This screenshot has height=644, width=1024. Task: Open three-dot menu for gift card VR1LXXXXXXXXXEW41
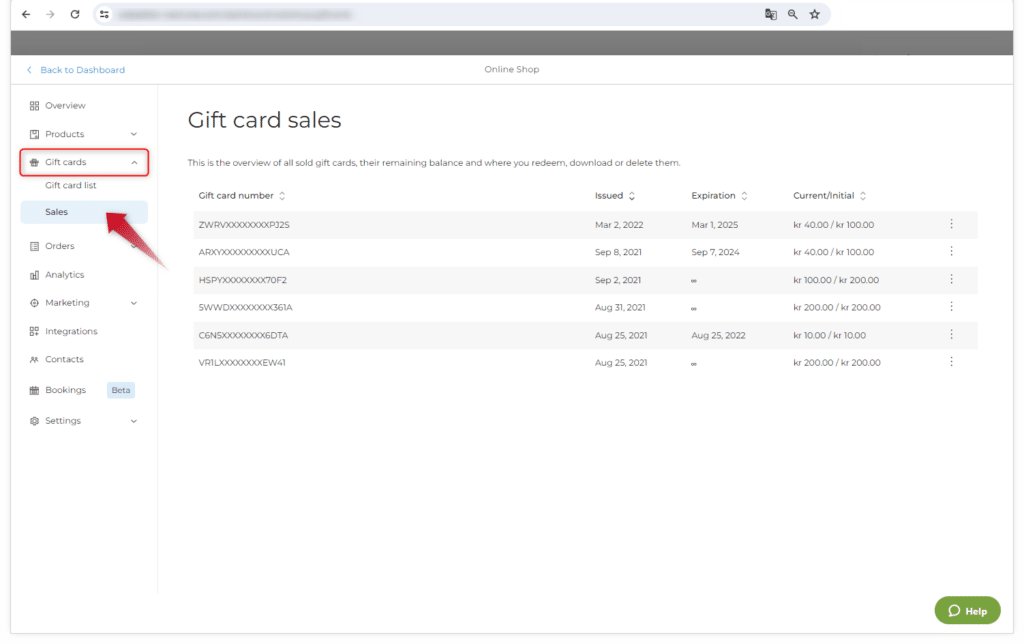click(951, 362)
